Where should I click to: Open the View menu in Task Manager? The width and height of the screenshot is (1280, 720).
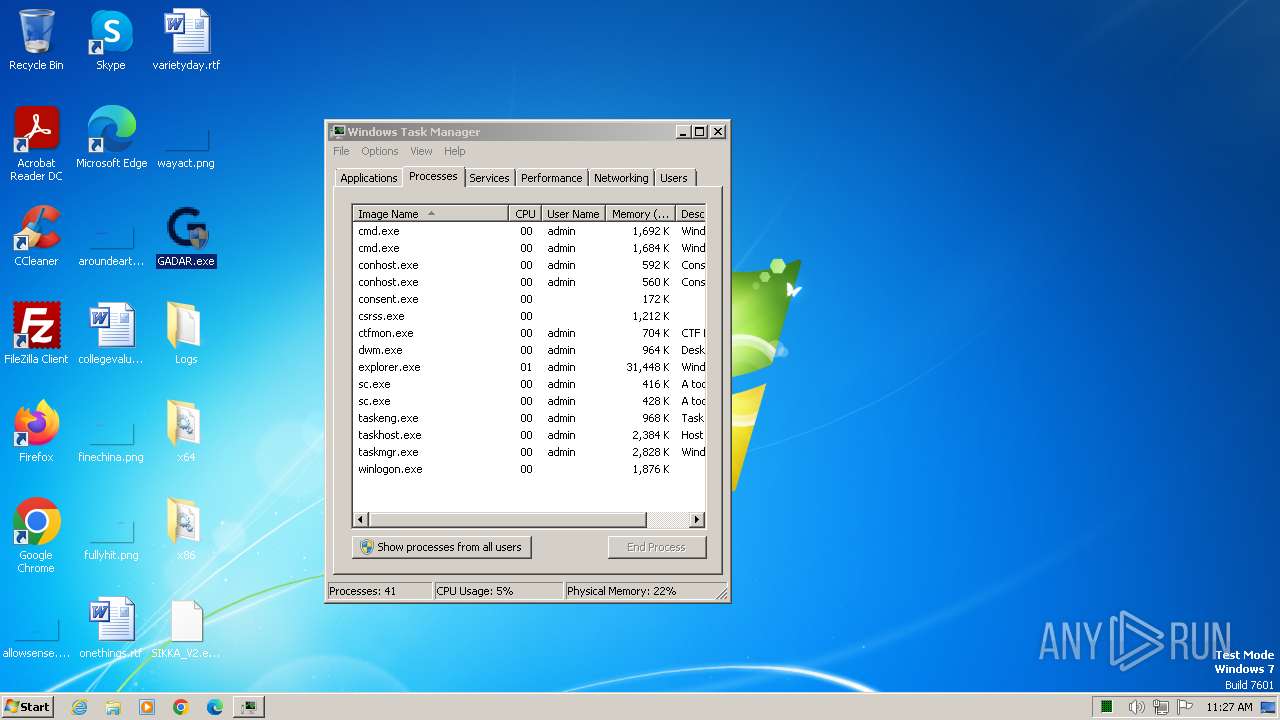click(421, 151)
